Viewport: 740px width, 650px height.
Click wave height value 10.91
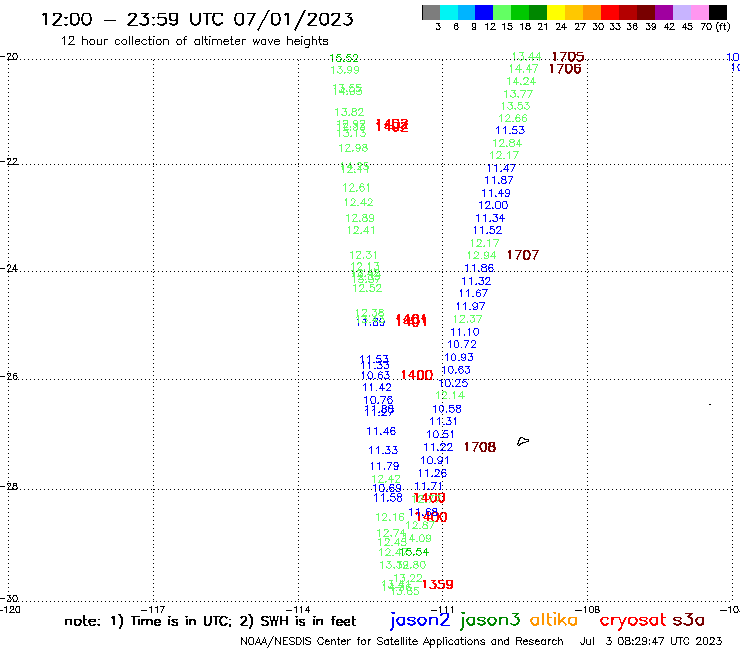point(435,460)
